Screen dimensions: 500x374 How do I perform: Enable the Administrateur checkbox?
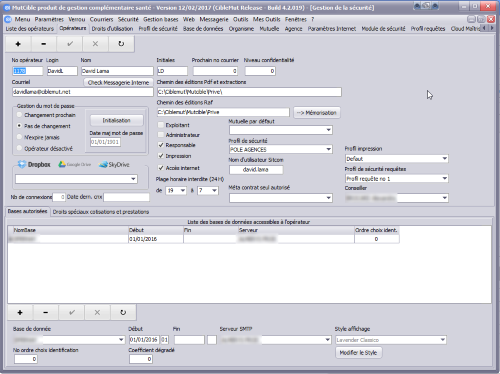pyautogui.click(x=161, y=135)
